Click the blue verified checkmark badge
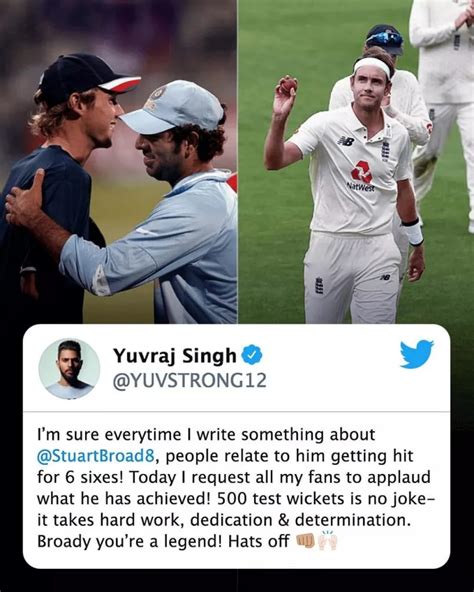This screenshot has width=474, height=592. pos(252,355)
